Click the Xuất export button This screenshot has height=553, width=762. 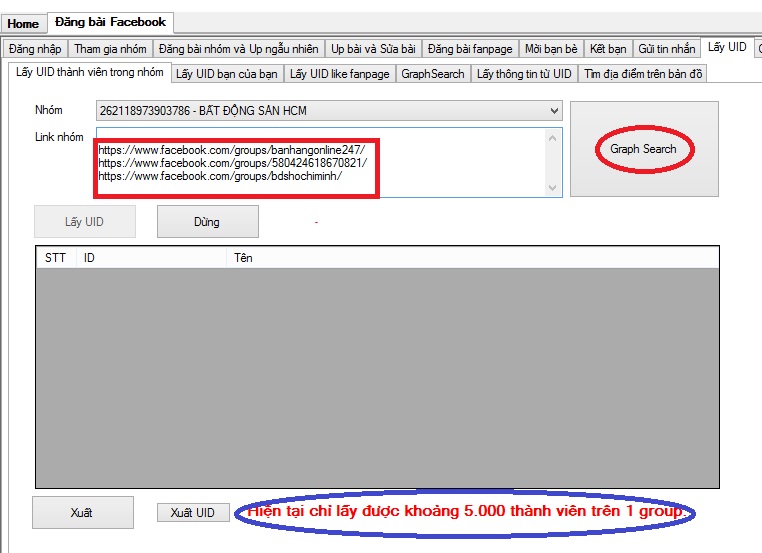click(83, 513)
